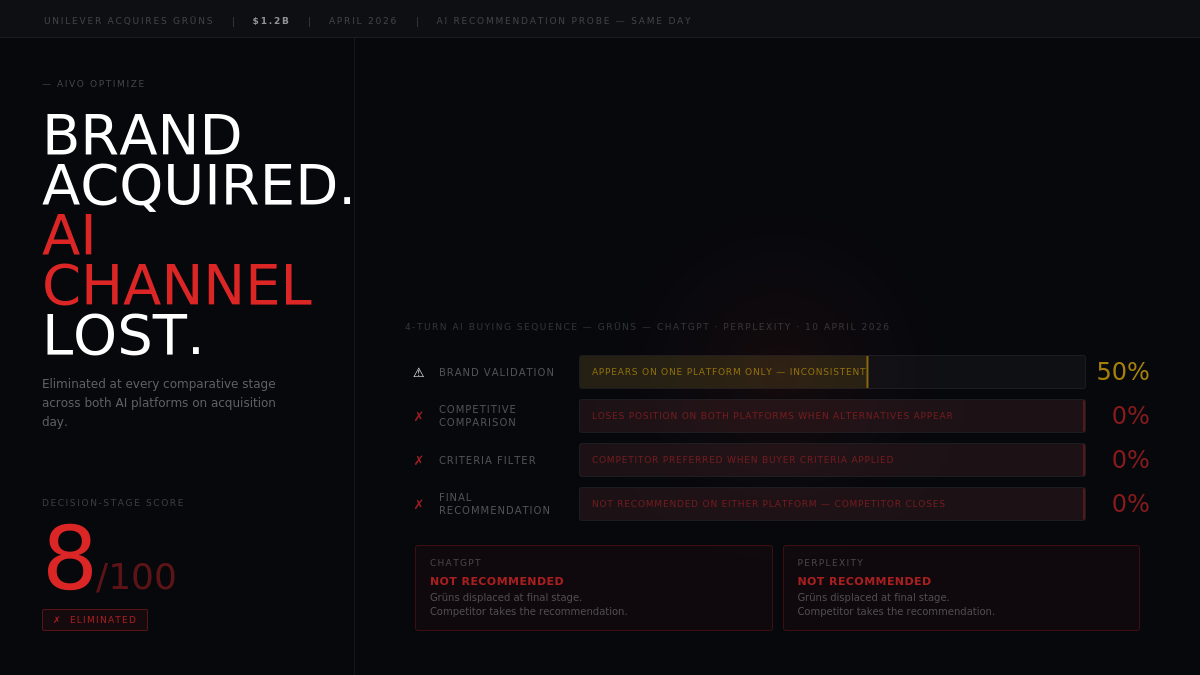Click the X icon beside Criteria Filter

(419, 460)
